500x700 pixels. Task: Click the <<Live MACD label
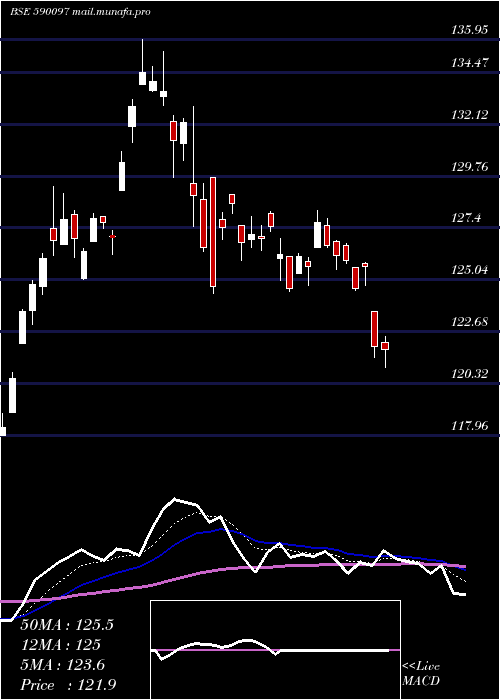click(x=421, y=674)
